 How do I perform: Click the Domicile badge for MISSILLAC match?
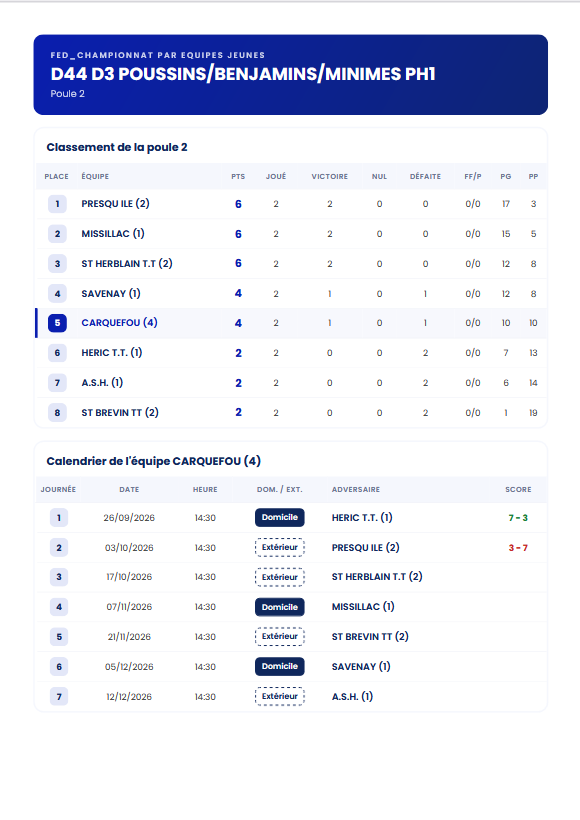[280, 607]
